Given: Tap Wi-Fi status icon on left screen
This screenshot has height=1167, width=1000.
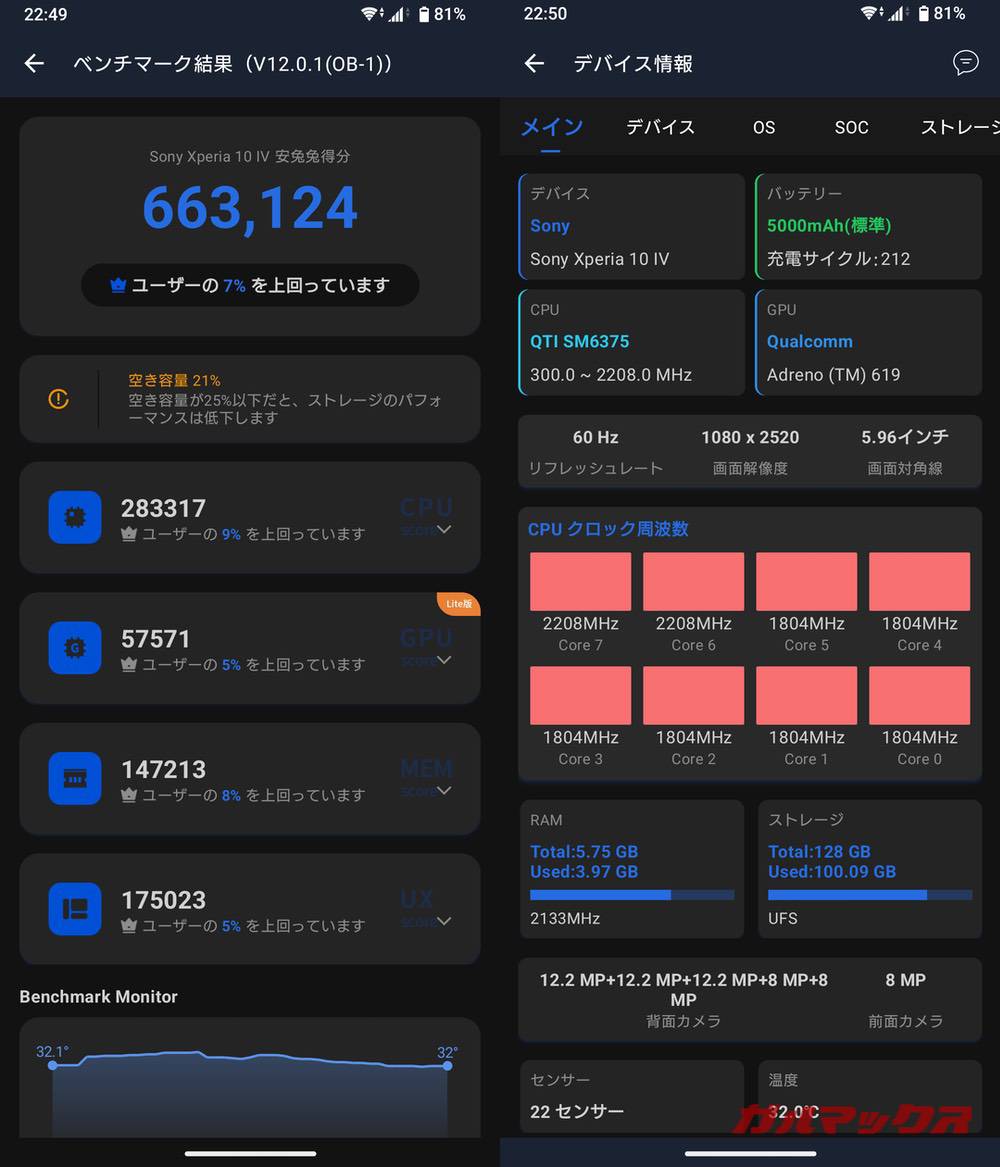Looking at the screenshot, I should point(371,14).
